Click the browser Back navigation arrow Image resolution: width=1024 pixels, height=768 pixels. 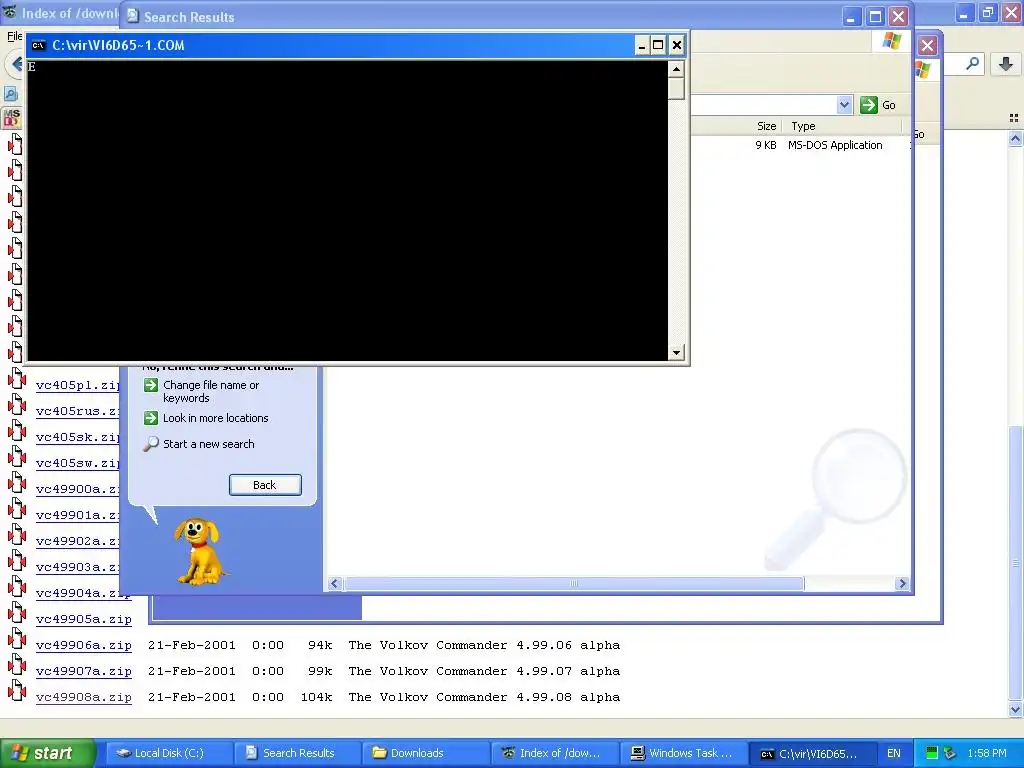click(x=16, y=65)
